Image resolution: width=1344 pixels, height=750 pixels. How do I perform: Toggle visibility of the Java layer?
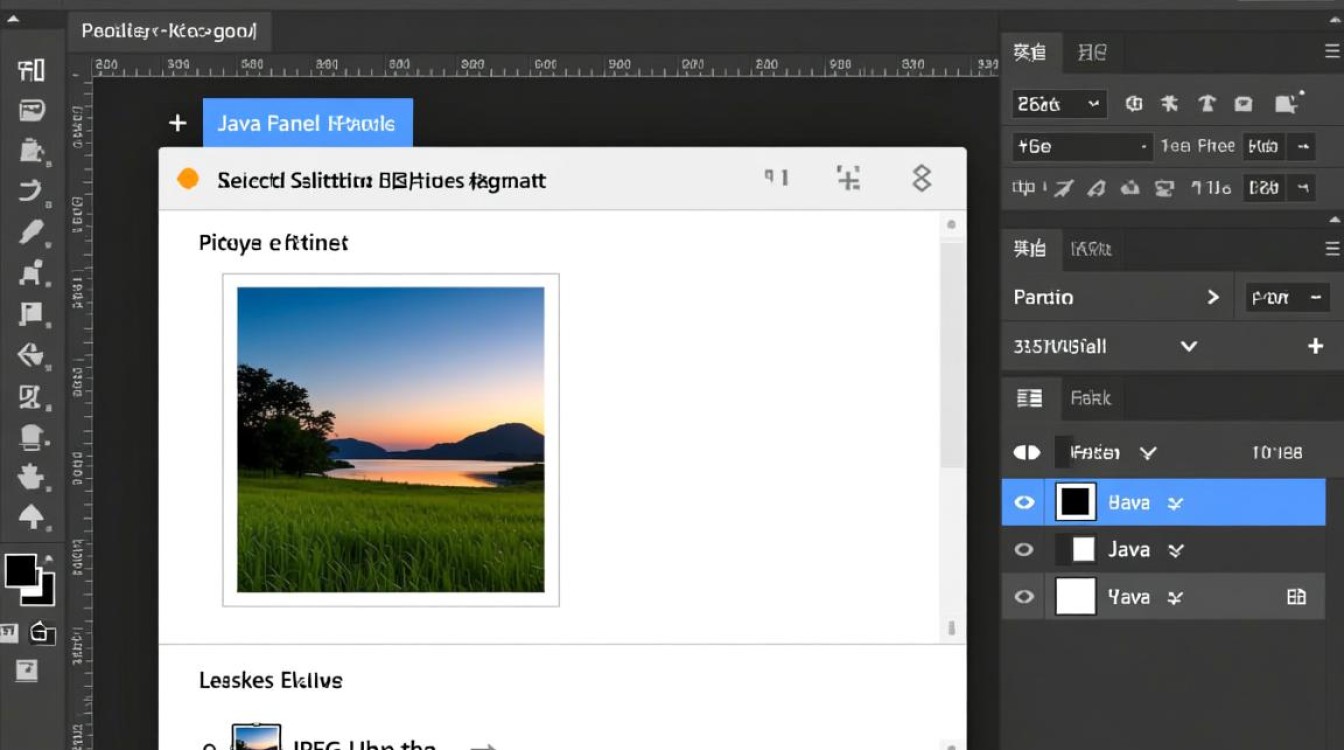click(x=1024, y=550)
